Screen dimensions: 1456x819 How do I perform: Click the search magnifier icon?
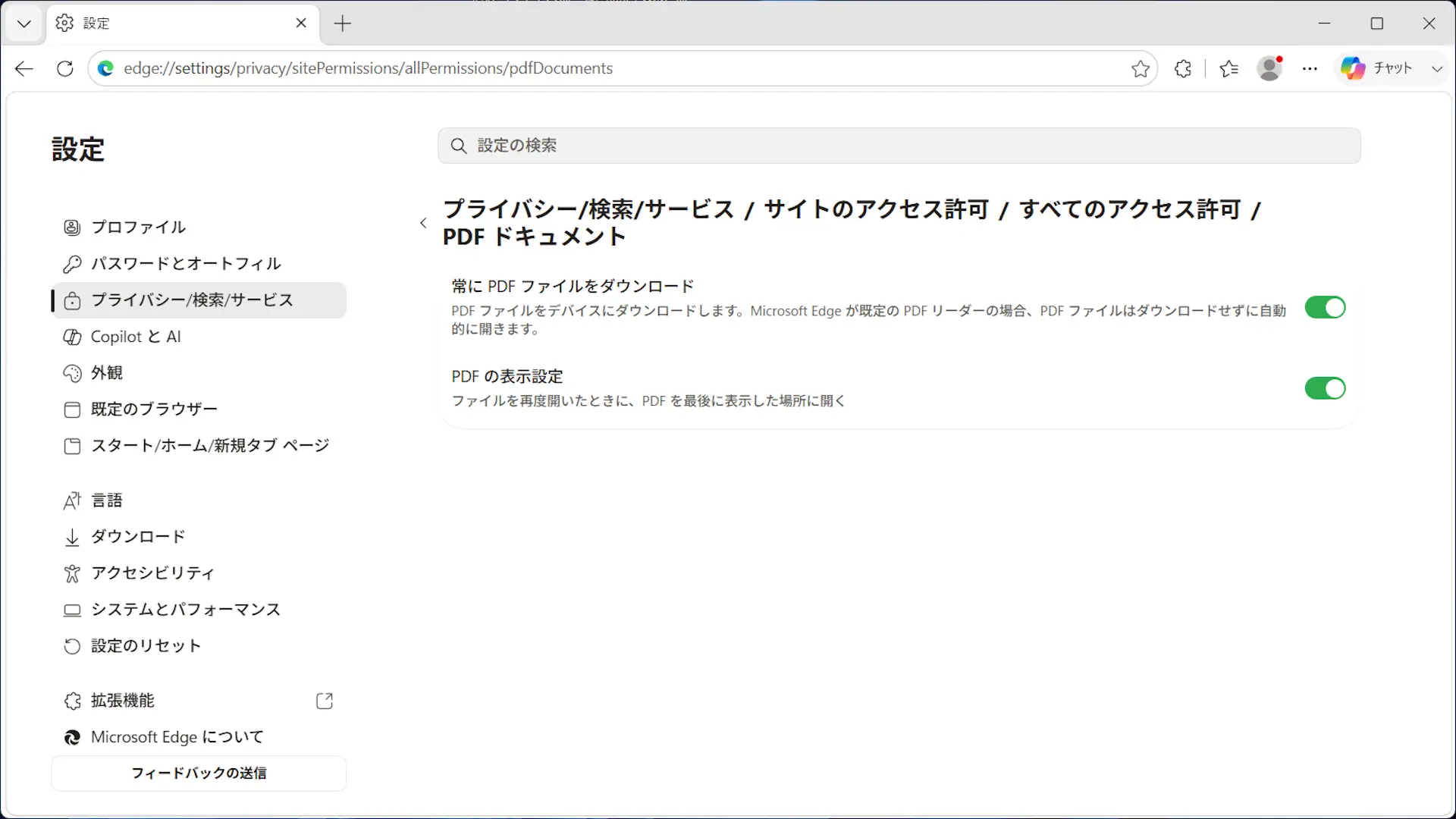[x=459, y=146]
